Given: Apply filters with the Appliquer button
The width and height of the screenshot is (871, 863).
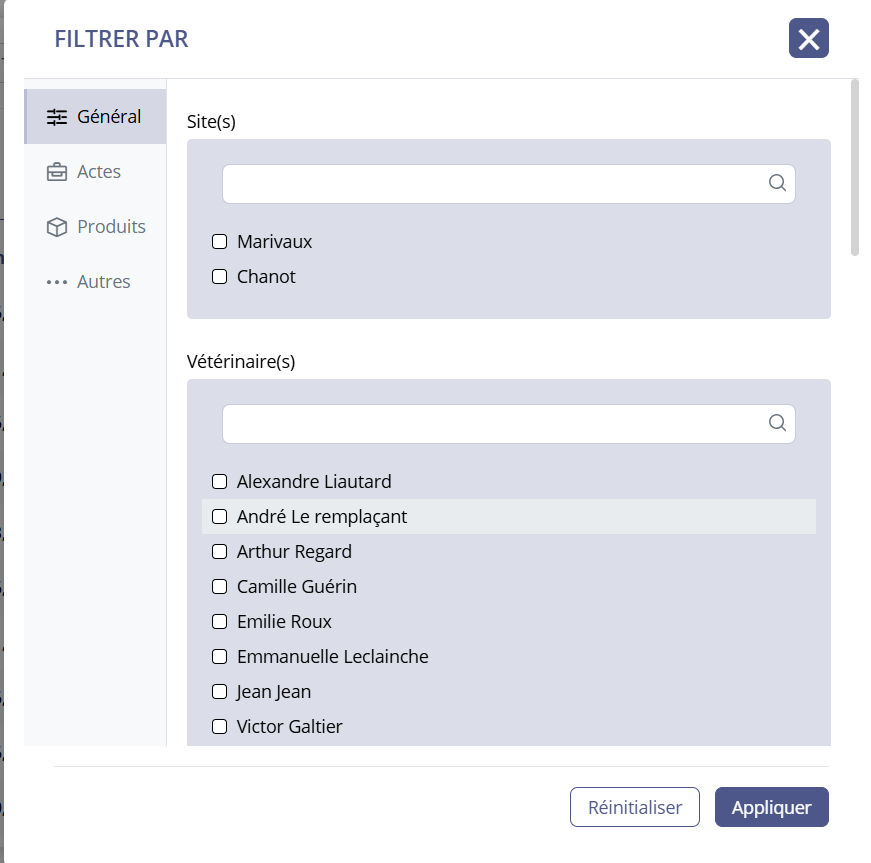Looking at the screenshot, I should click(771, 807).
